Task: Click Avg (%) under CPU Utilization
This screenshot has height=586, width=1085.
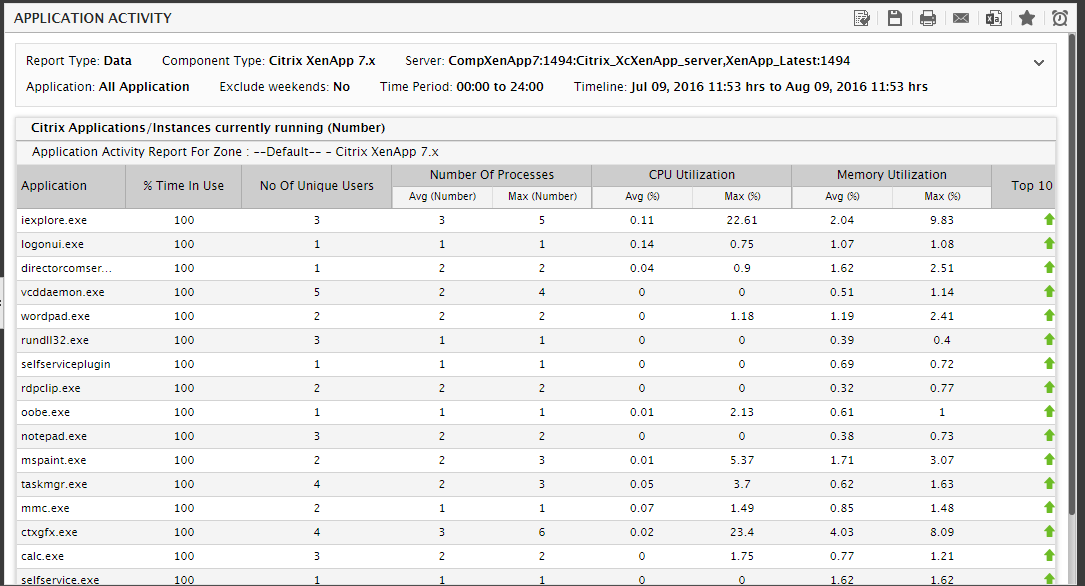Action: [x=642, y=196]
